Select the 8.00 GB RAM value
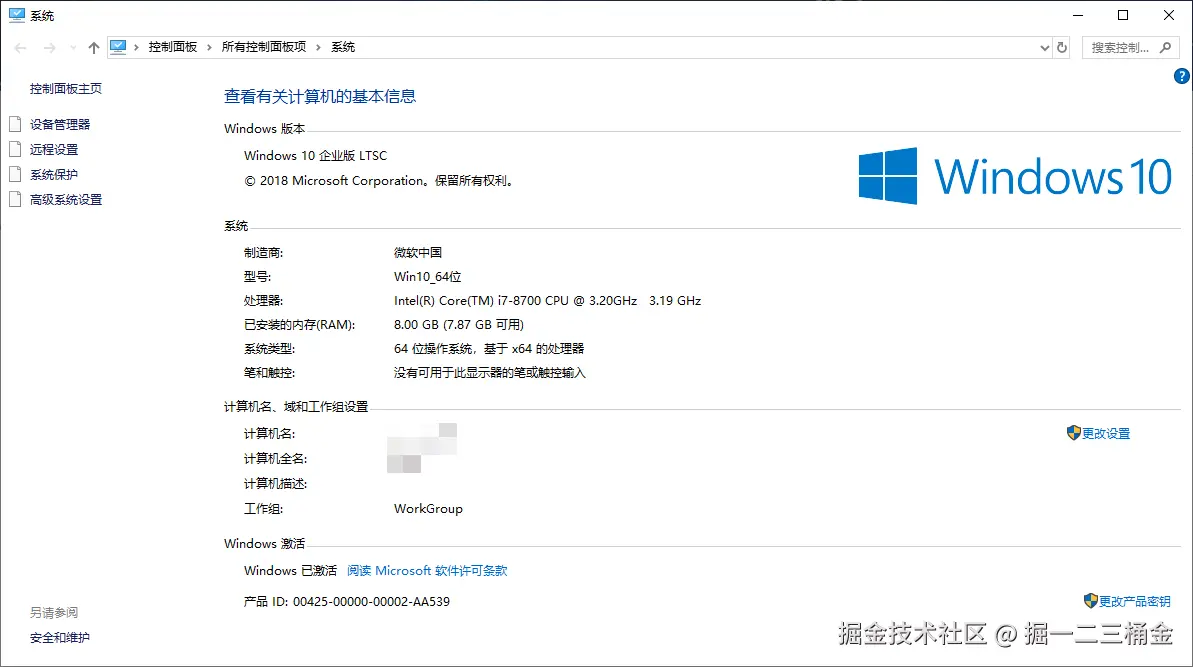Viewport: 1193px width, 667px height. coord(416,325)
